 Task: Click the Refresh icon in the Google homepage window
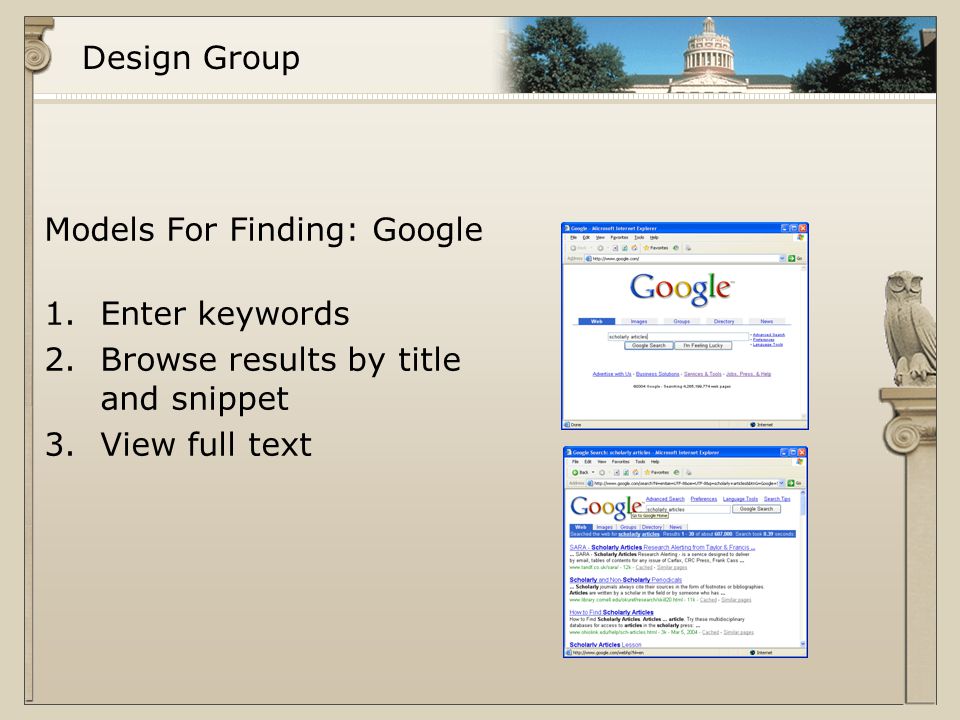625,248
